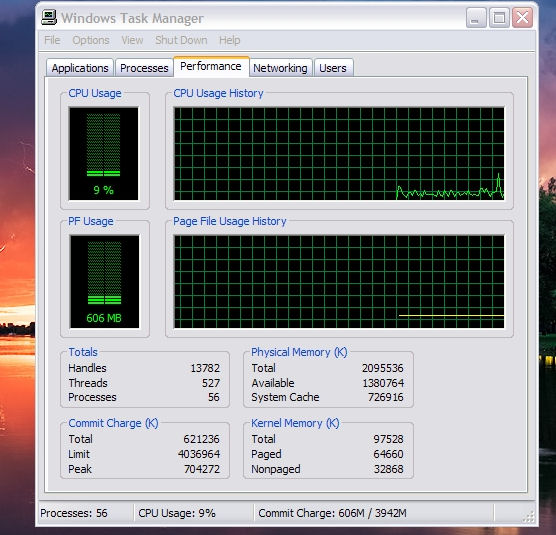The height and width of the screenshot is (535, 556).
Task: Click the Nonpaged value 32868
Action: [389, 469]
